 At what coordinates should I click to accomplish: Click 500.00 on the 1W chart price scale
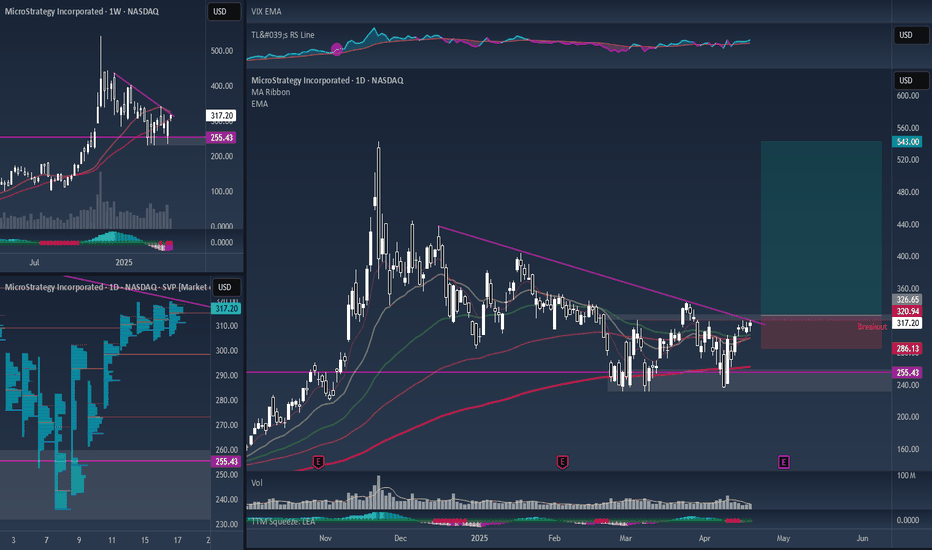coord(222,51)
